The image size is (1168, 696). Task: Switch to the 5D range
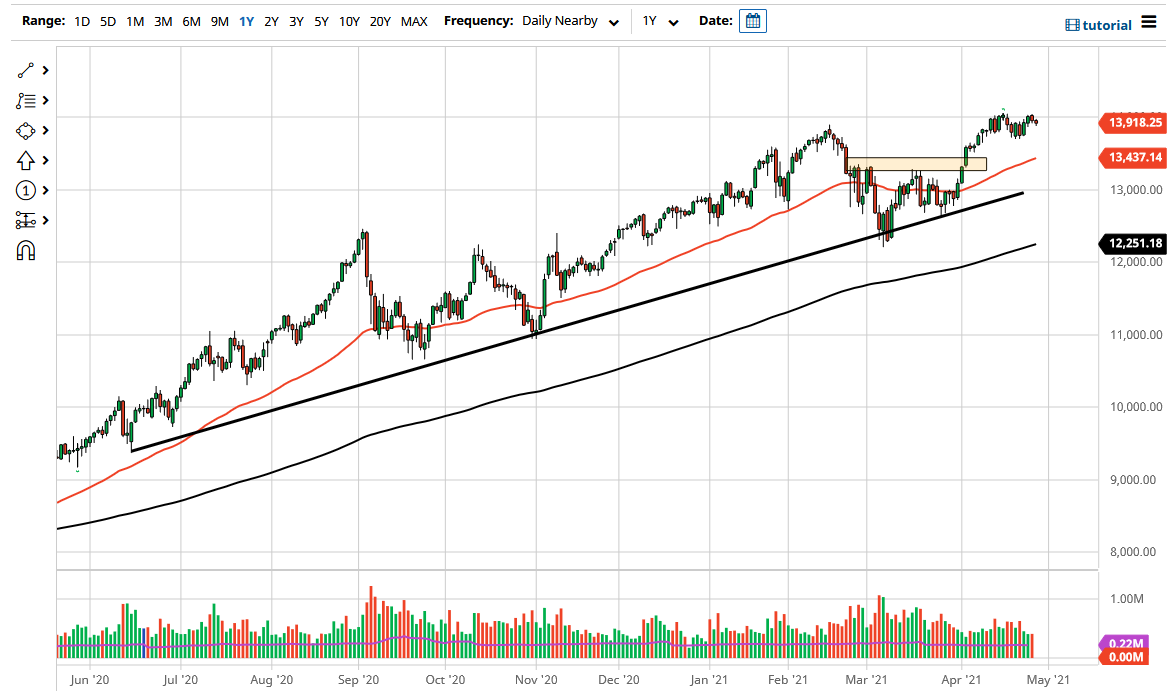[107, 20]
